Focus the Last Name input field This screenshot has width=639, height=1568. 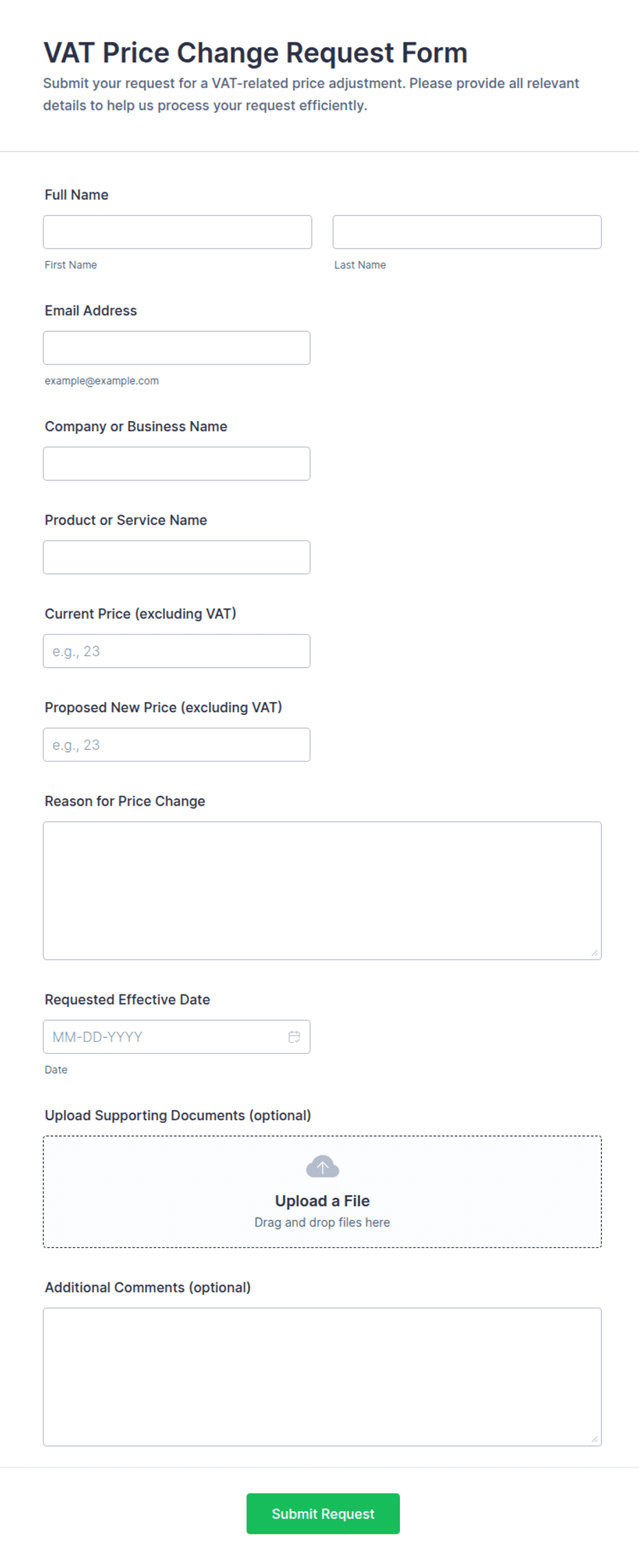tap(467, 232)
